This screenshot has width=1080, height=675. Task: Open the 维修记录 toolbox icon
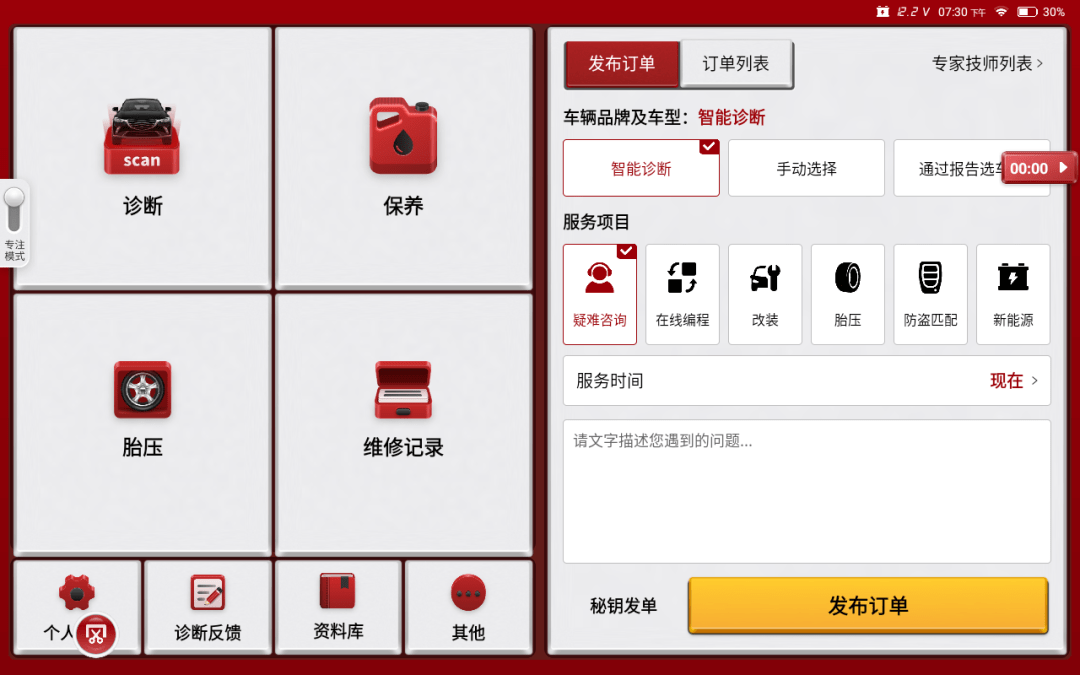click(403, 390)
